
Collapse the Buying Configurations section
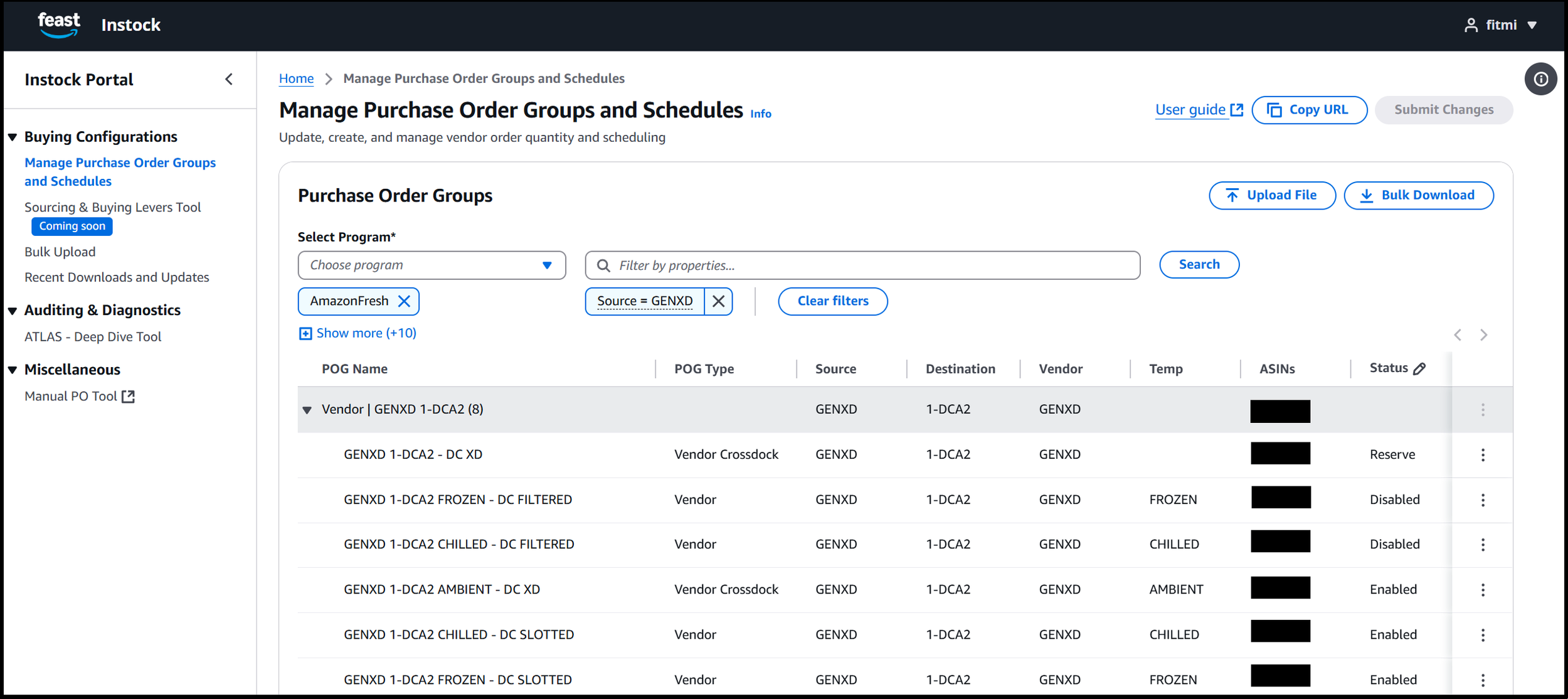[13, 137]
